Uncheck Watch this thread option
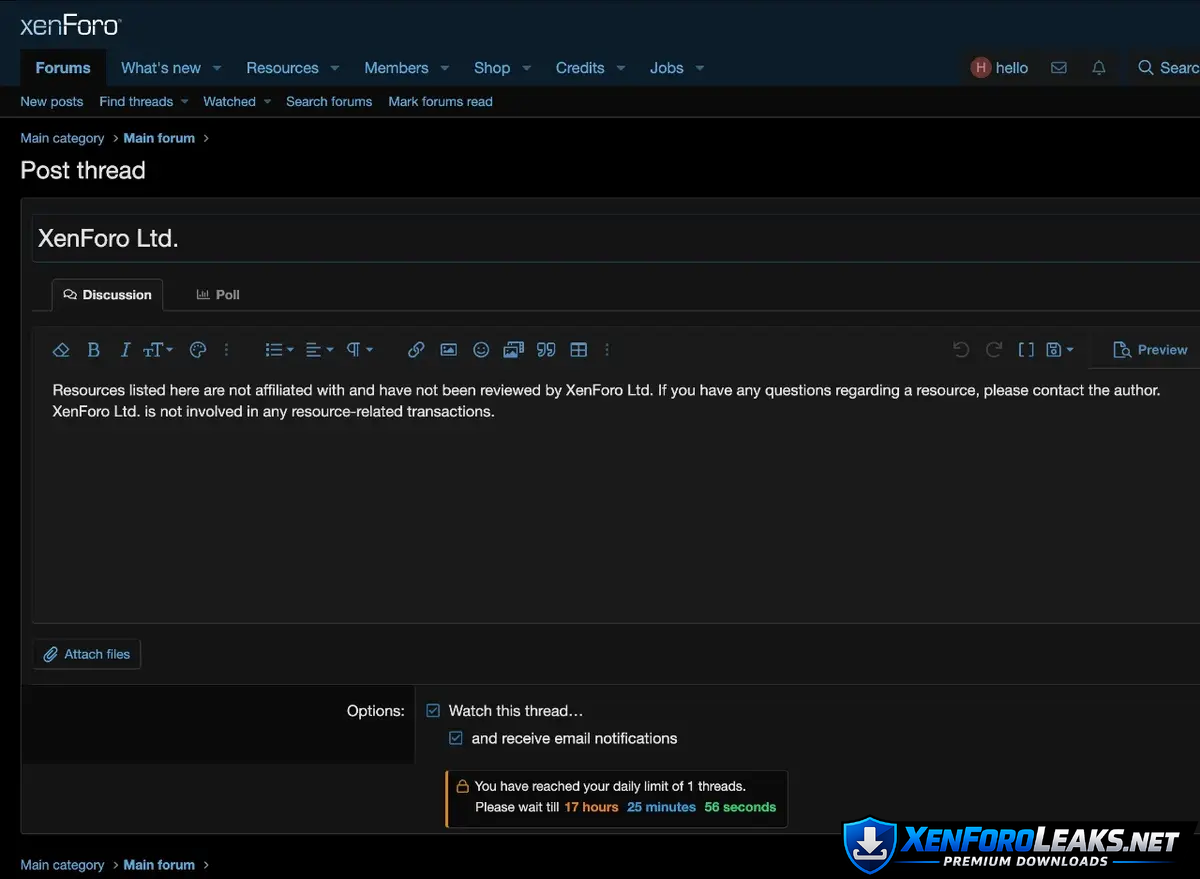This screenshot has height=879, width=1200. tap(433, 711)
